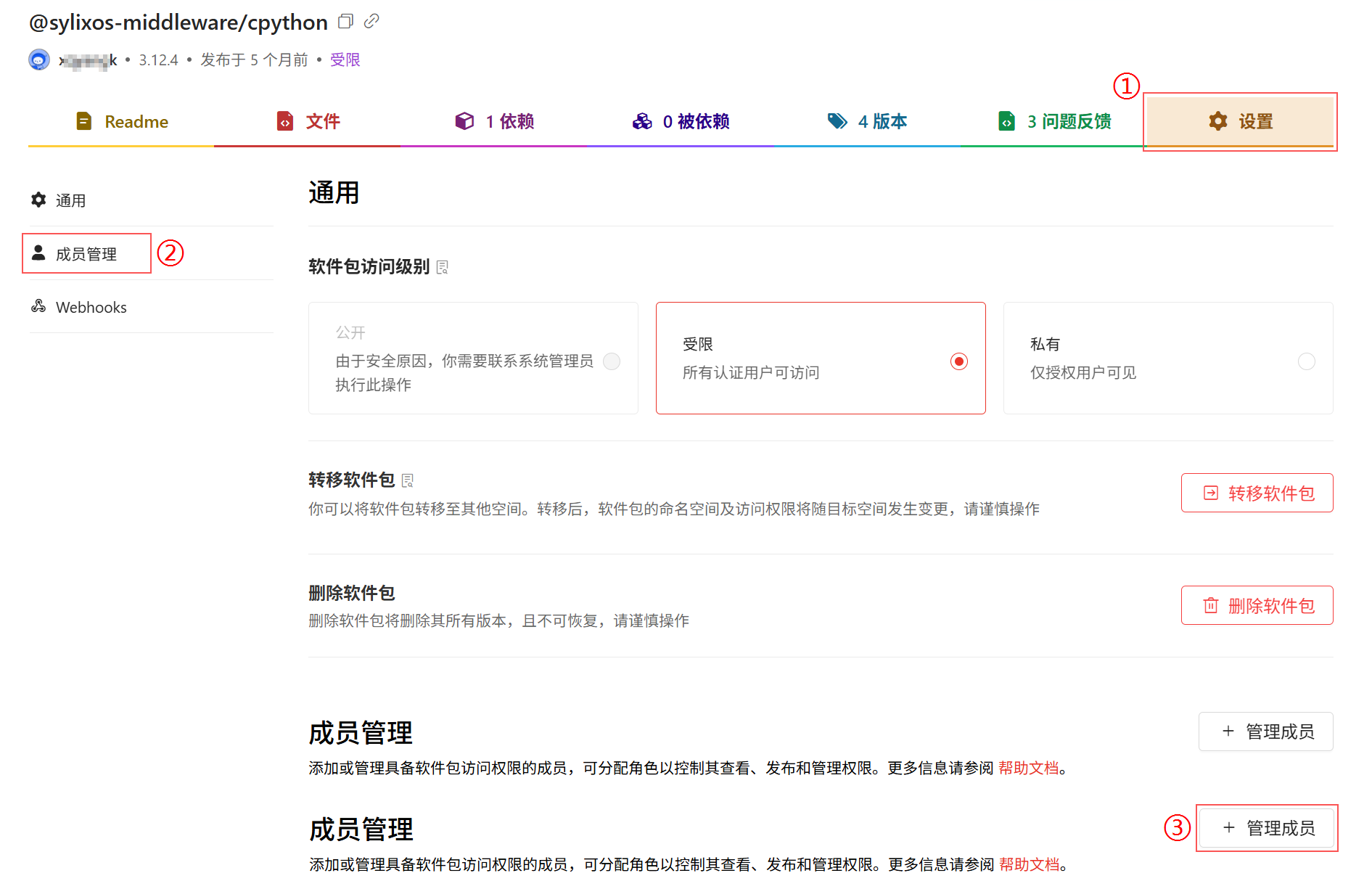Viewport: 1372px width, 881px height.
Task: Select the 私有 access level radio button
Action: [1306, 361]
